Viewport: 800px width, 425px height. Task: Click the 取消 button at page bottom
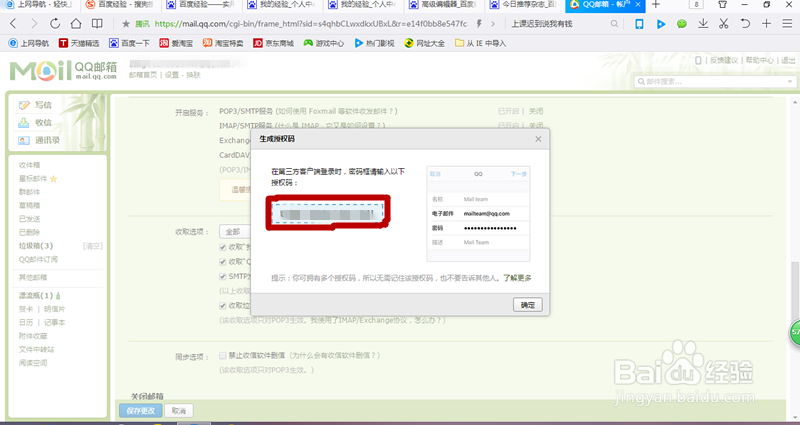tap(179, 411)
